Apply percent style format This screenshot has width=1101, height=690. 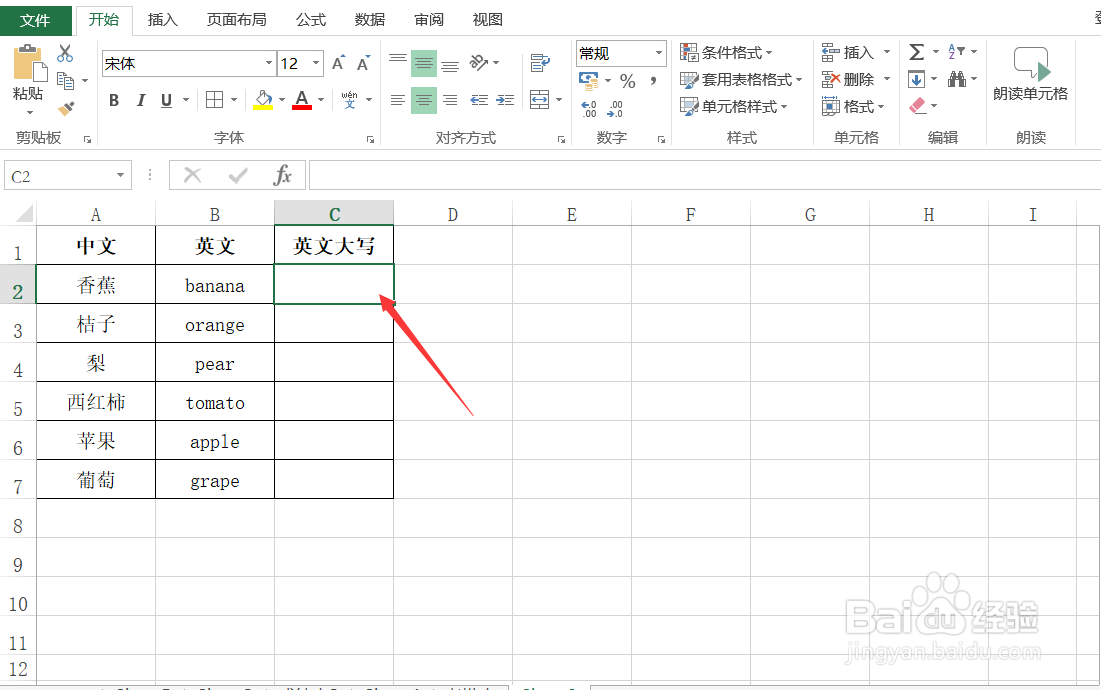[628, 81]
